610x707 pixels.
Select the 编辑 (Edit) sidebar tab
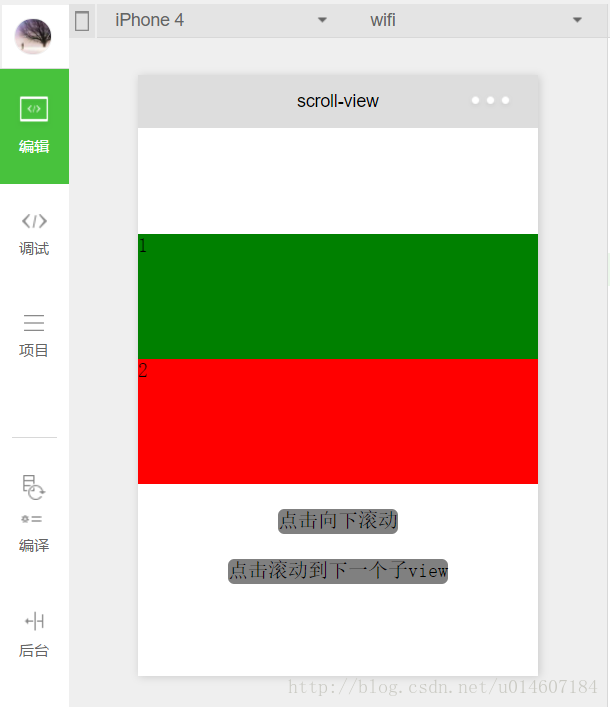point(34,126)
